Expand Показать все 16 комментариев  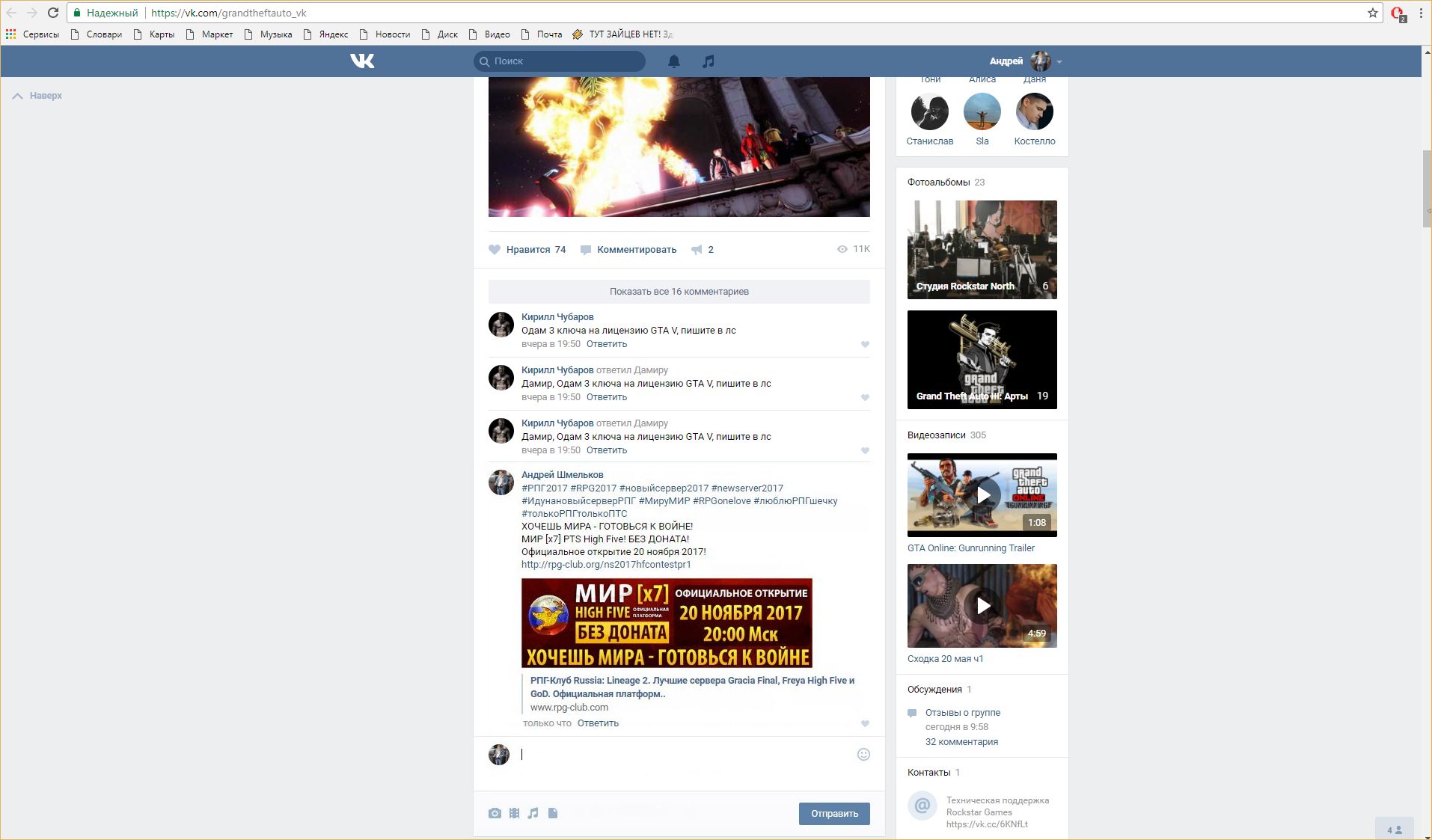click(x=679, y=292)
